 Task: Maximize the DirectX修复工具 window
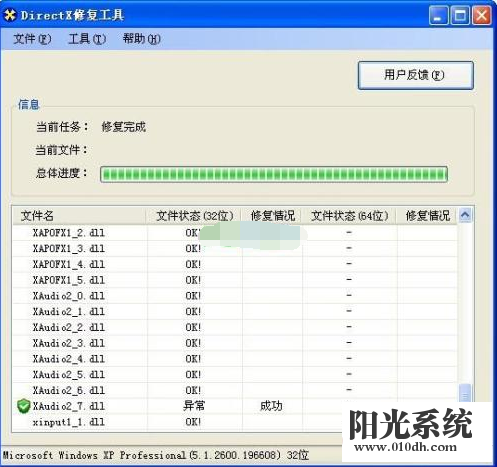460,15
